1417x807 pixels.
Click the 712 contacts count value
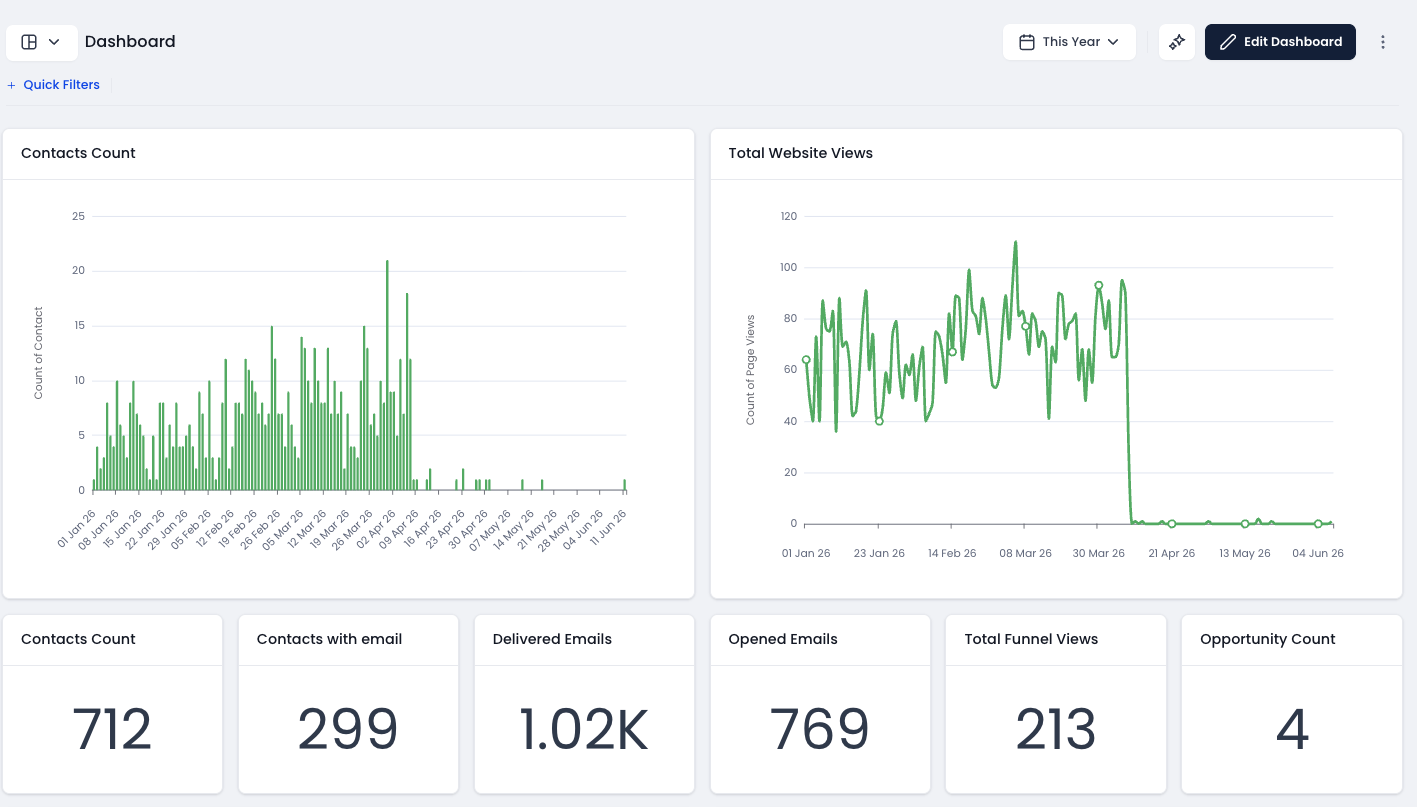(112, 729)
